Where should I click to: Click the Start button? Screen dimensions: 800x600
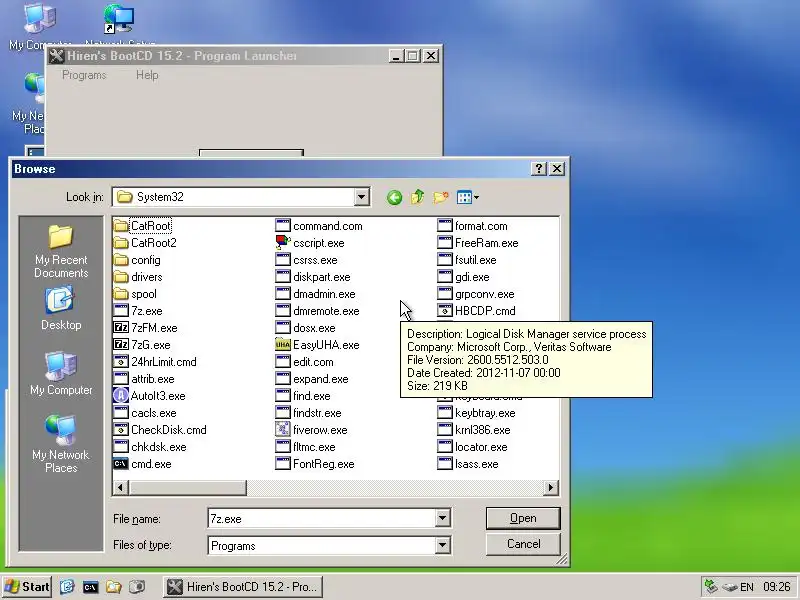(28, 587)
